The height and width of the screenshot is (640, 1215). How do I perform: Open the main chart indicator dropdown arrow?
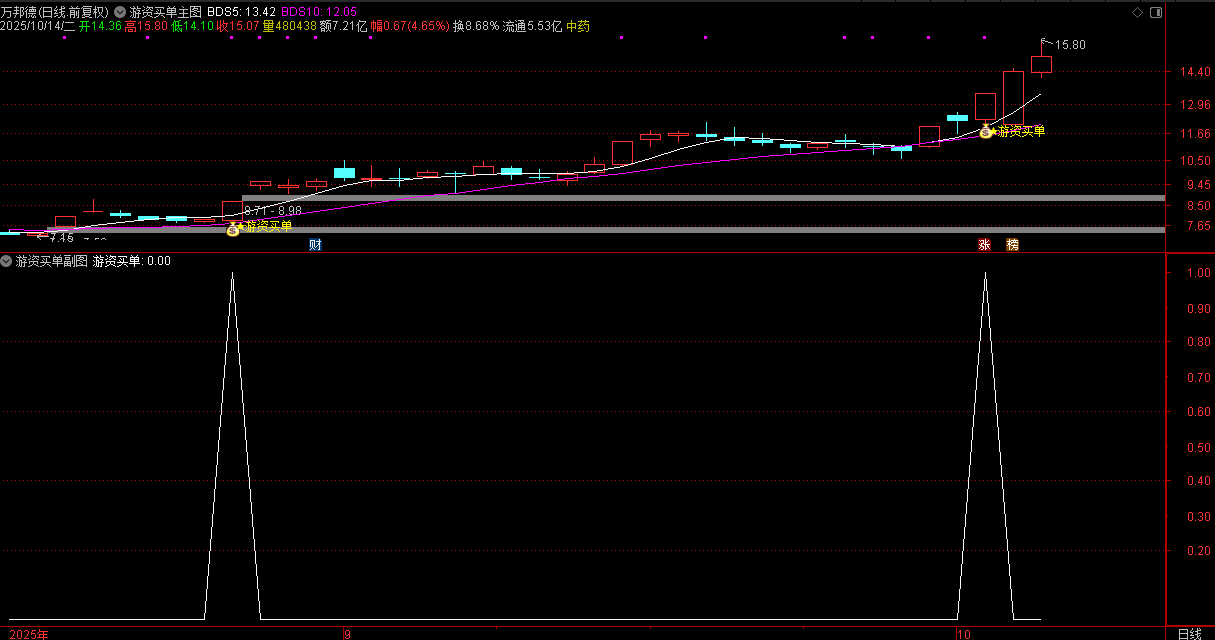(x=120, y=12)
